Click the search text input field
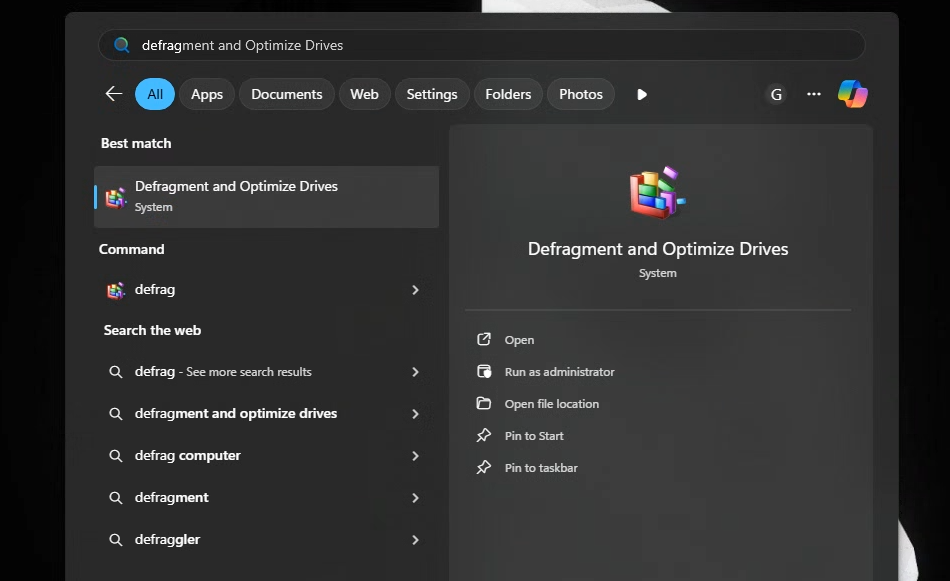Viewport: 950px width, 581px height. (x=480, y=45)
